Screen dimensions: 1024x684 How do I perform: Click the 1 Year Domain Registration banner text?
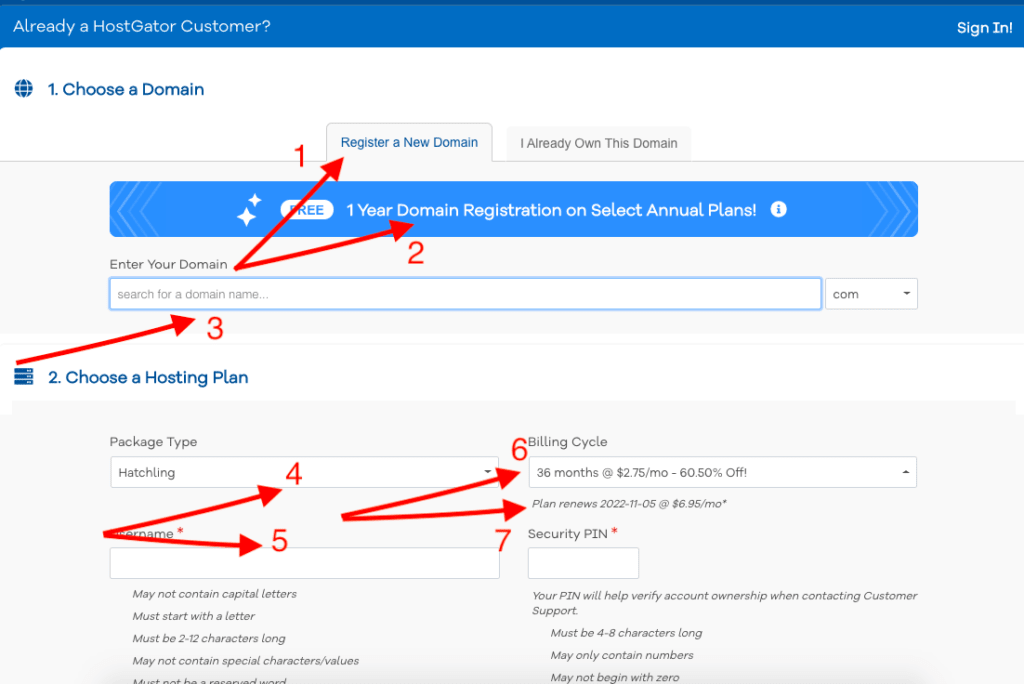pos(551,210)
